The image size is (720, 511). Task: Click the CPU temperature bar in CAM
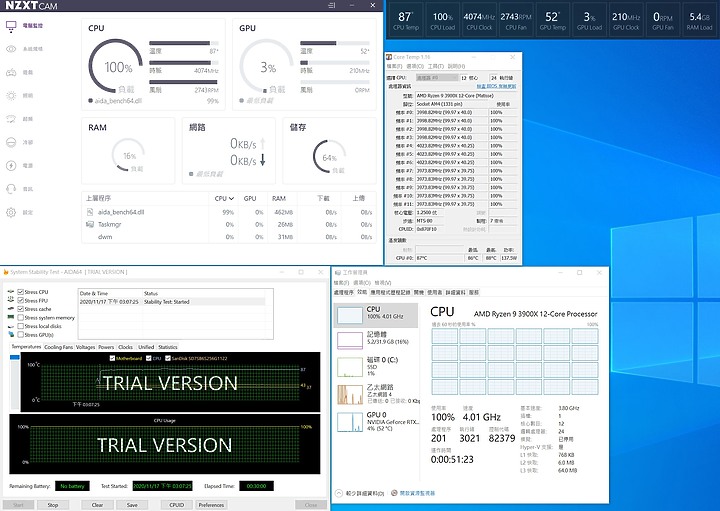[x=184, y=43]
